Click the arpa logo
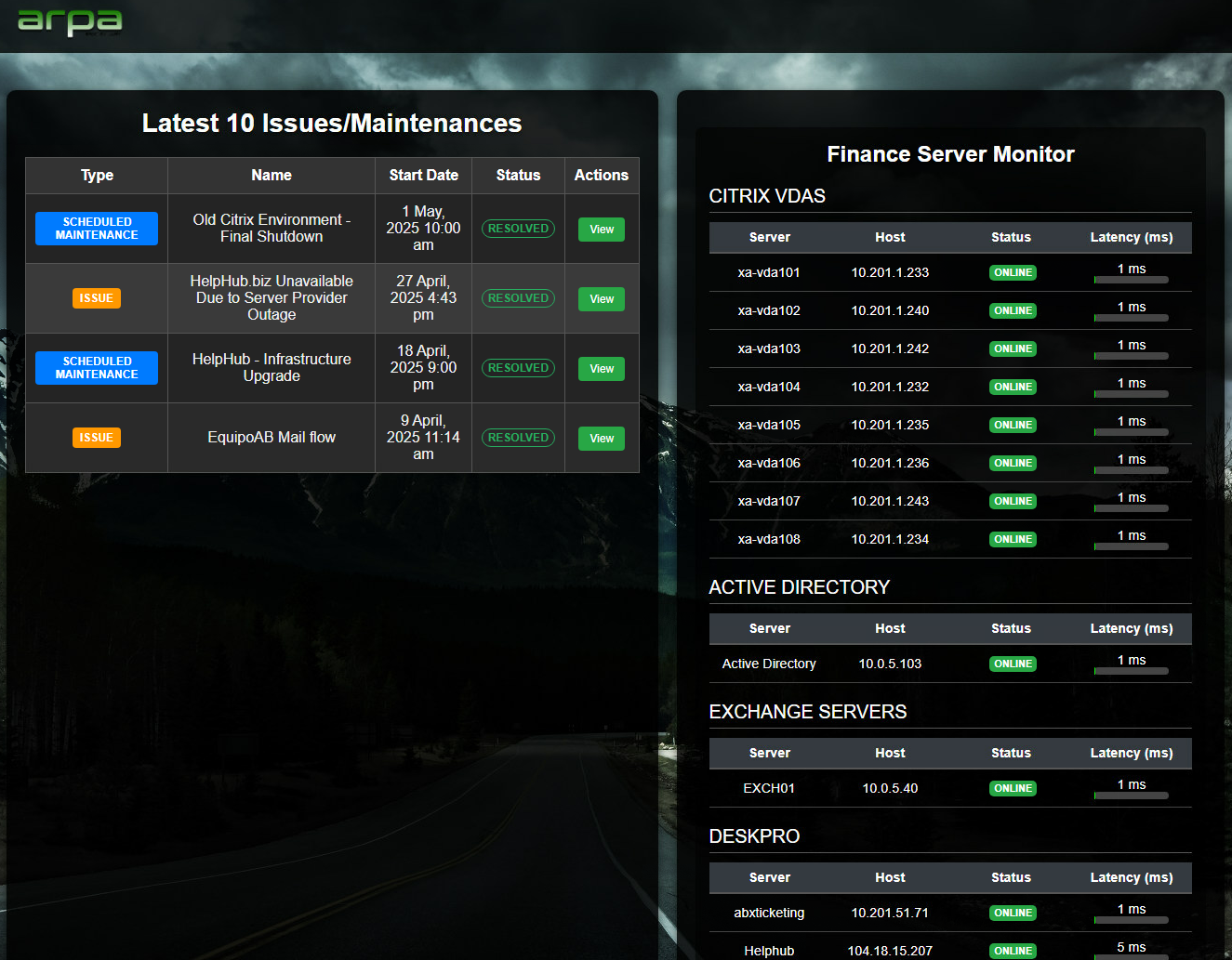Image resolution: width=1232 pixels, height=960 pixels. (70, 21)
